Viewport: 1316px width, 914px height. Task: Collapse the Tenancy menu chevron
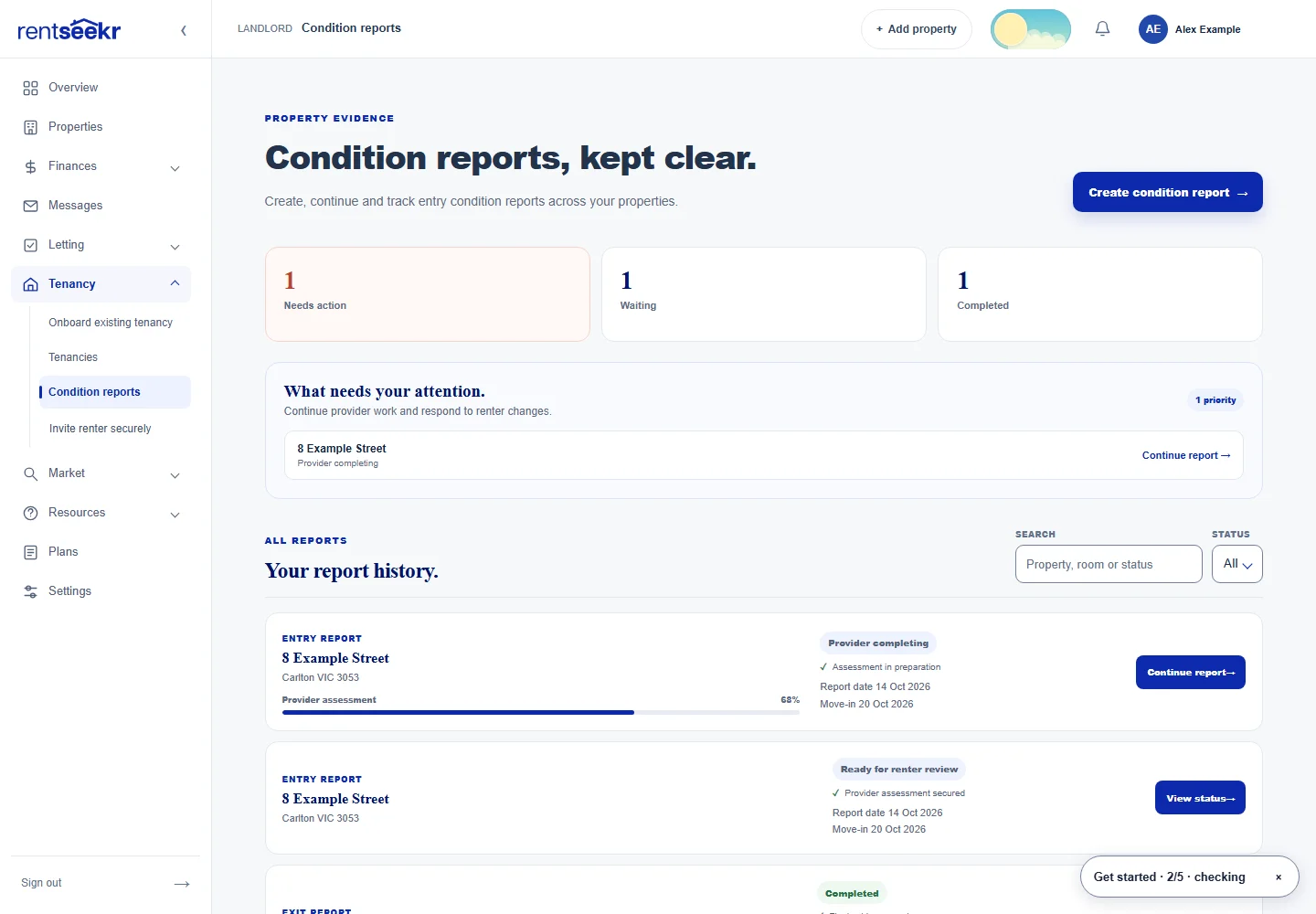tap(175, 283)
